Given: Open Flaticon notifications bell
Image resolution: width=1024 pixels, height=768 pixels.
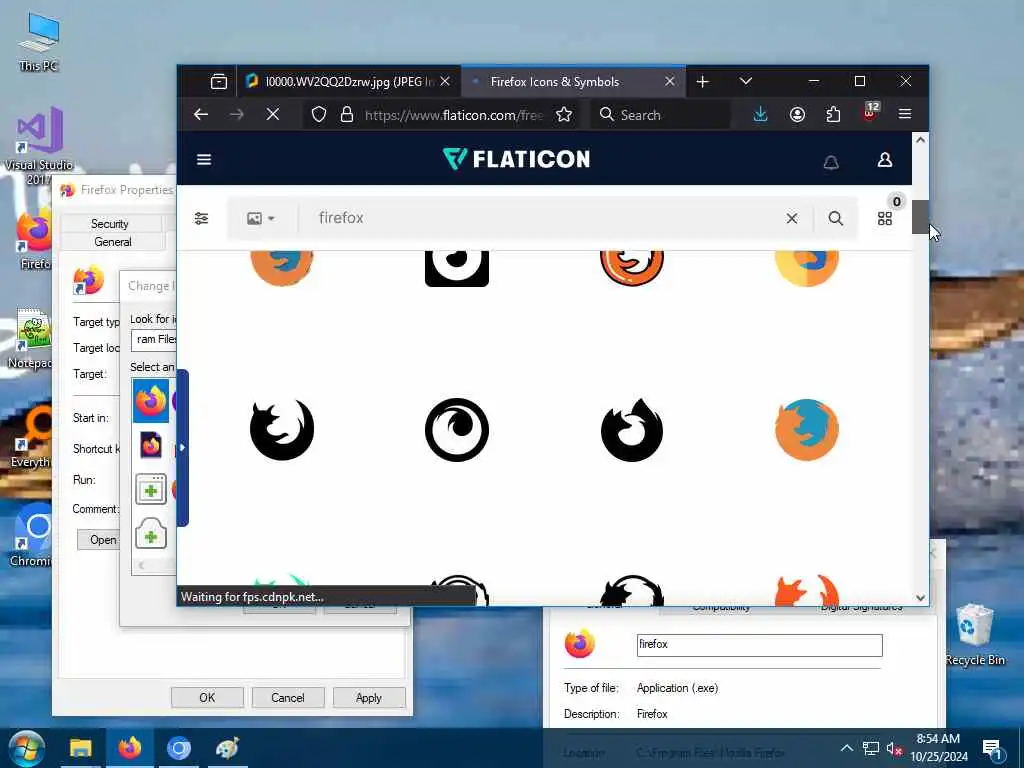Looking at the screenshot, I should (x=831, y=162).
